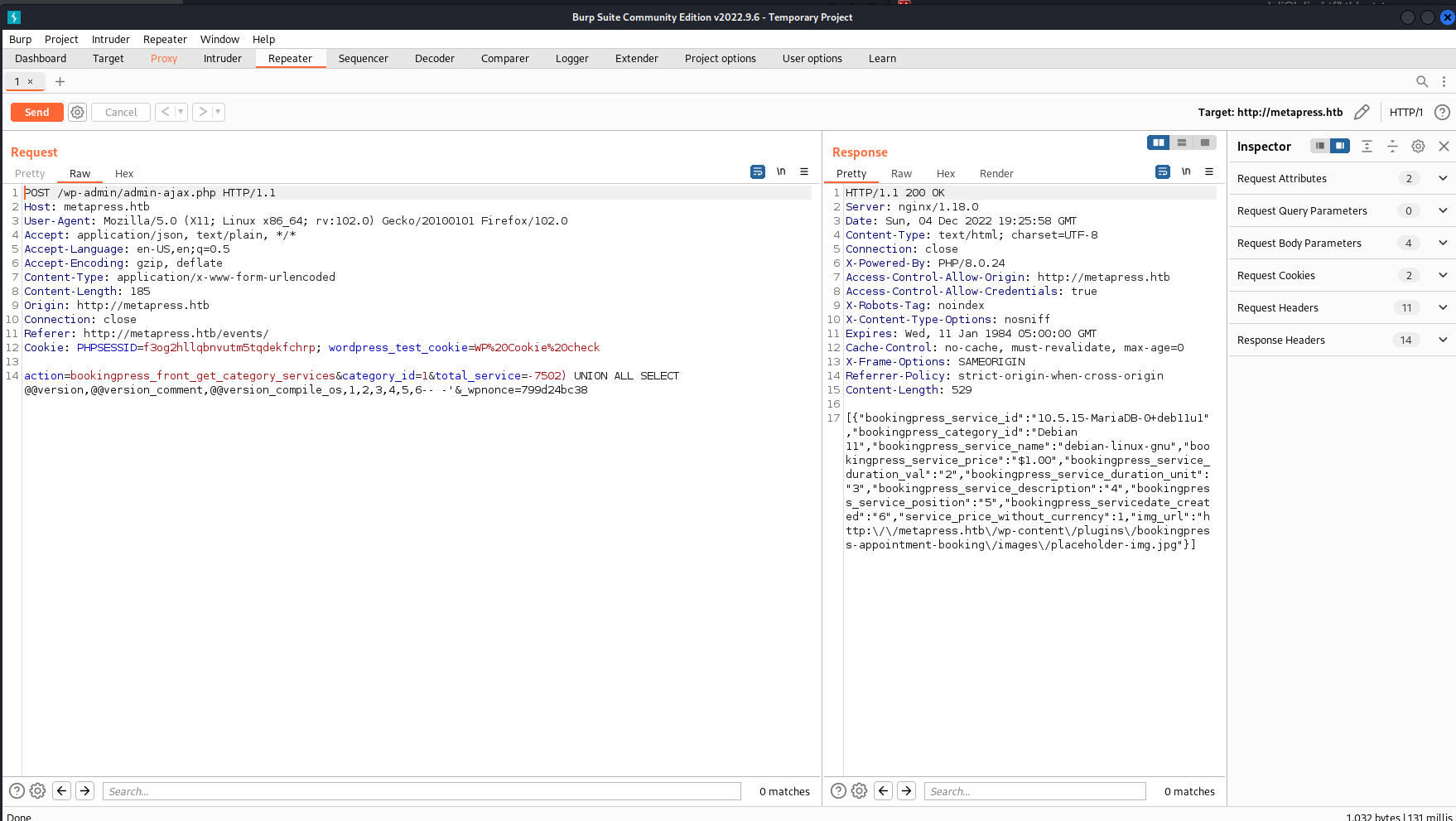
Task: Click the search magnifier in tab bar
Action: tap(1422, 81)
